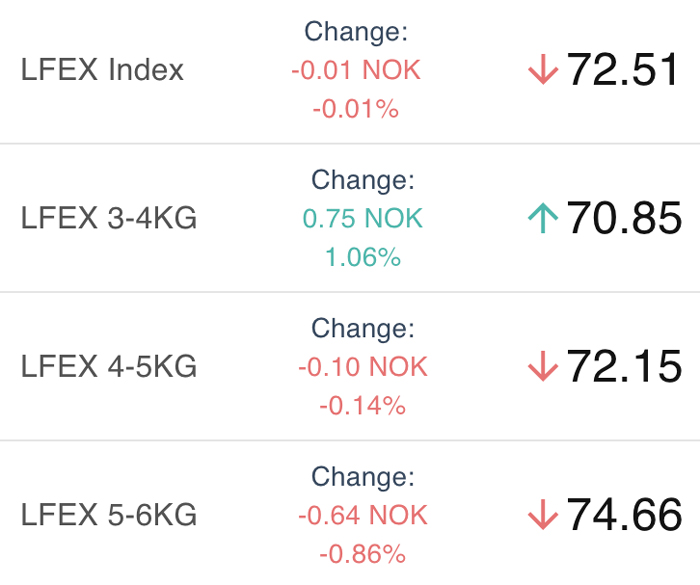Click the green up arrow beside 70.85
Screen dimensions: 700x585
click(x=543, y=218)
